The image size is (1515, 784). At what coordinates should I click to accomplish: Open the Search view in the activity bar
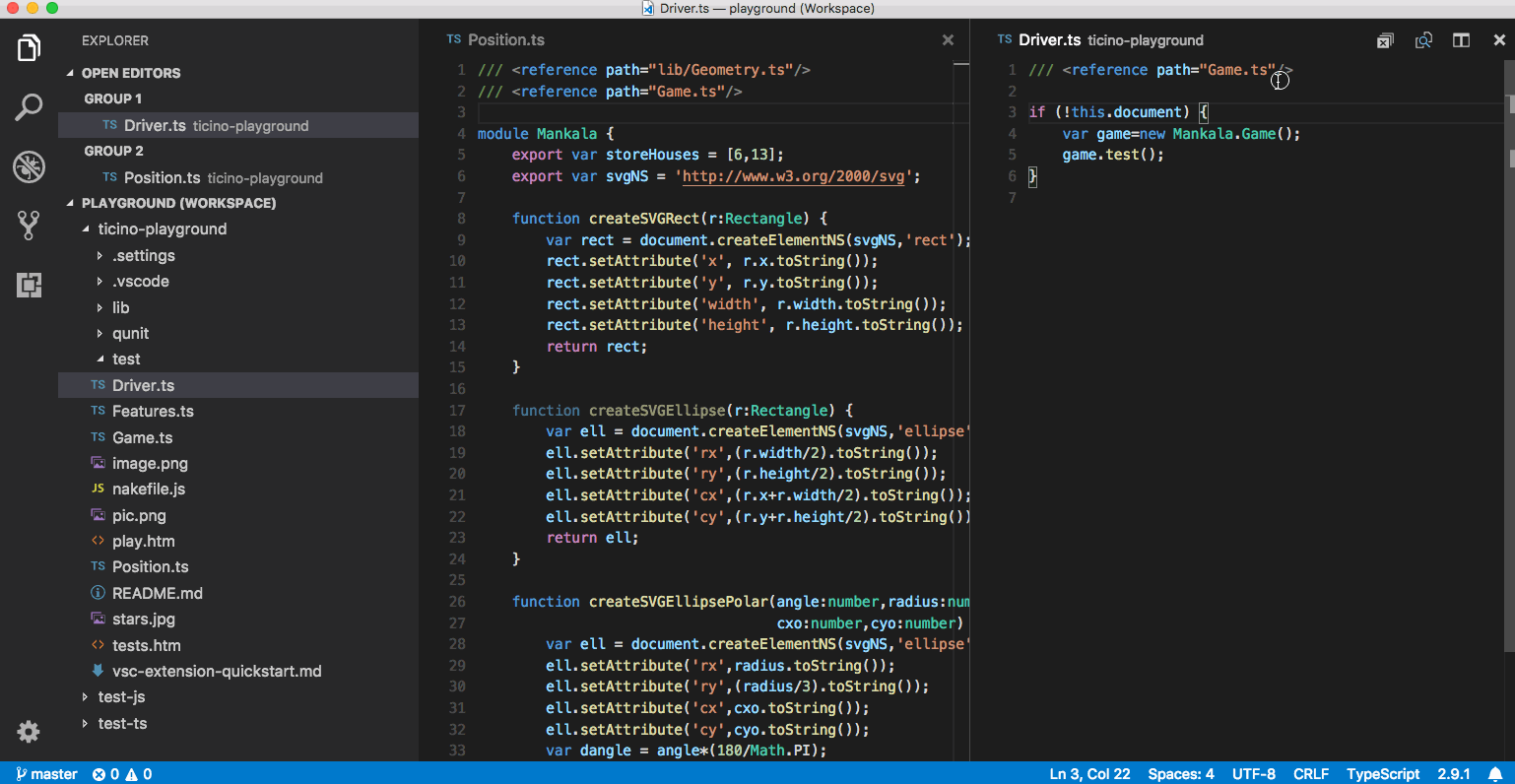29,106
